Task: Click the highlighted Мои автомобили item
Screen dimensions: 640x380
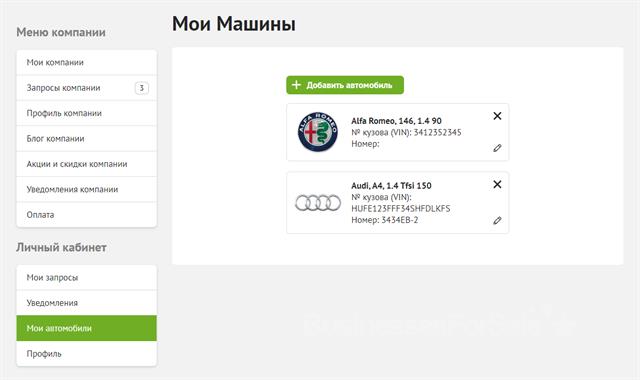Action: [x=87, y=328]
